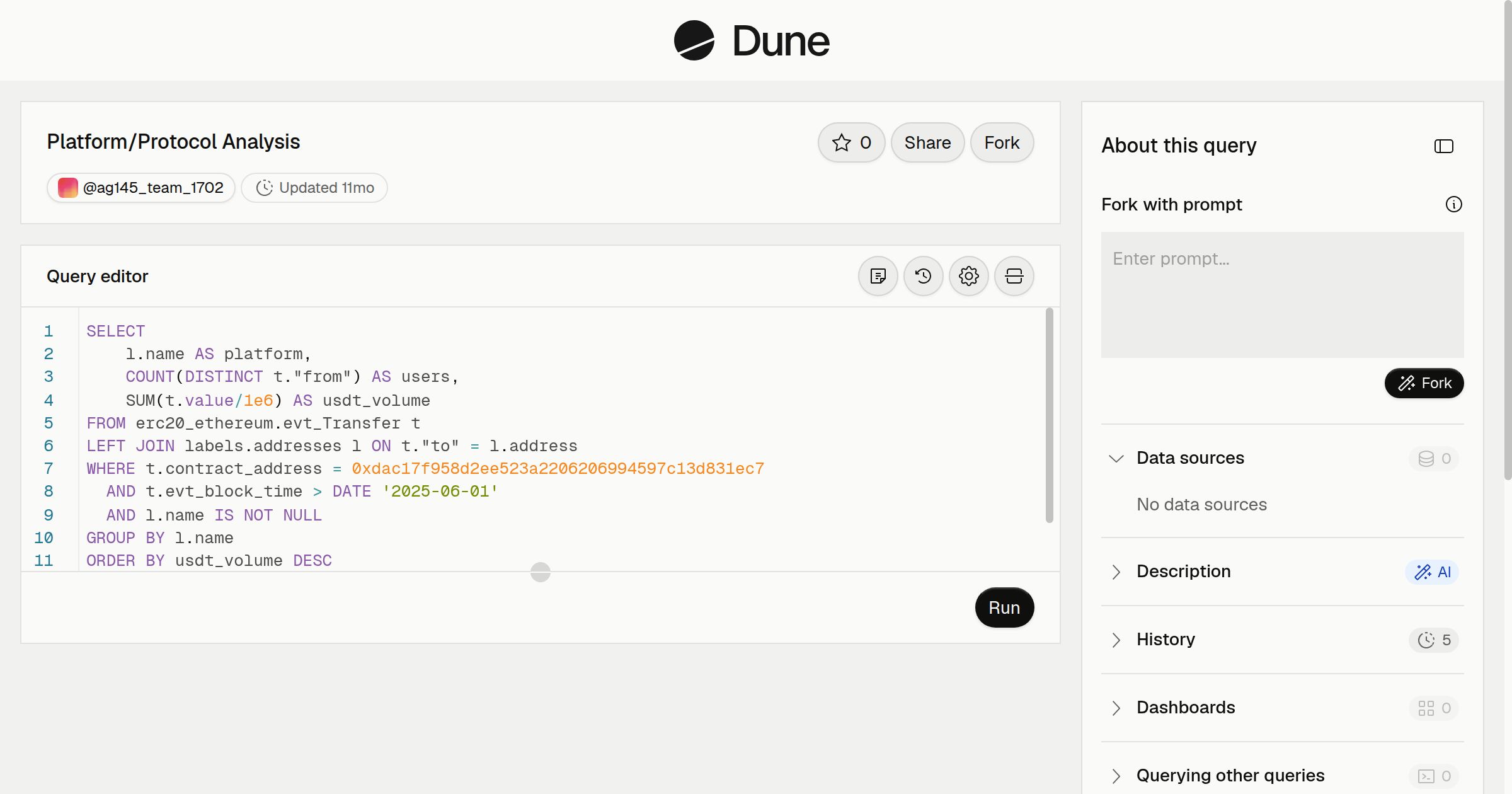Click the 'No data sources' text
This screenshot has height=794, width=1512.
(x=1201, y=505)
